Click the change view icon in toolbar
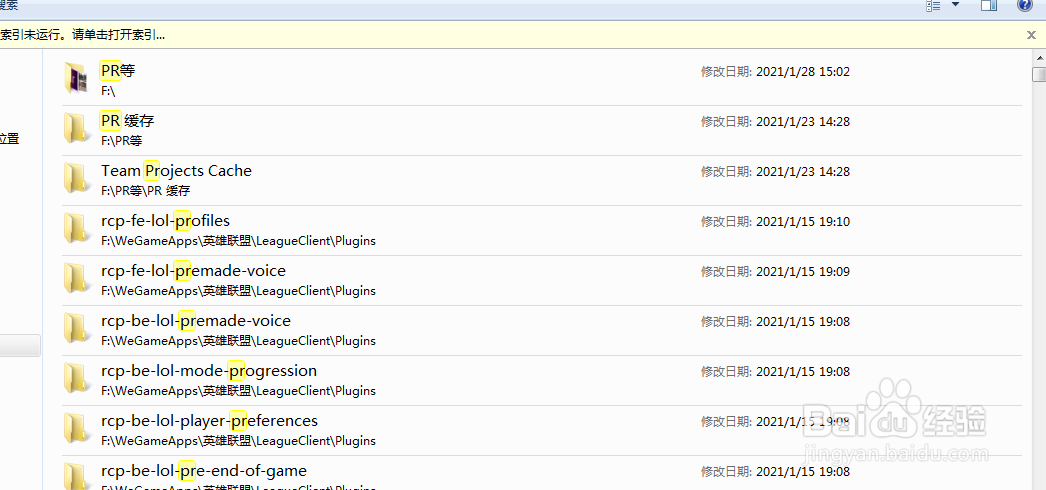Viewport: 1046px width, 490px height. pyautogui.click(x=933, y=5)
